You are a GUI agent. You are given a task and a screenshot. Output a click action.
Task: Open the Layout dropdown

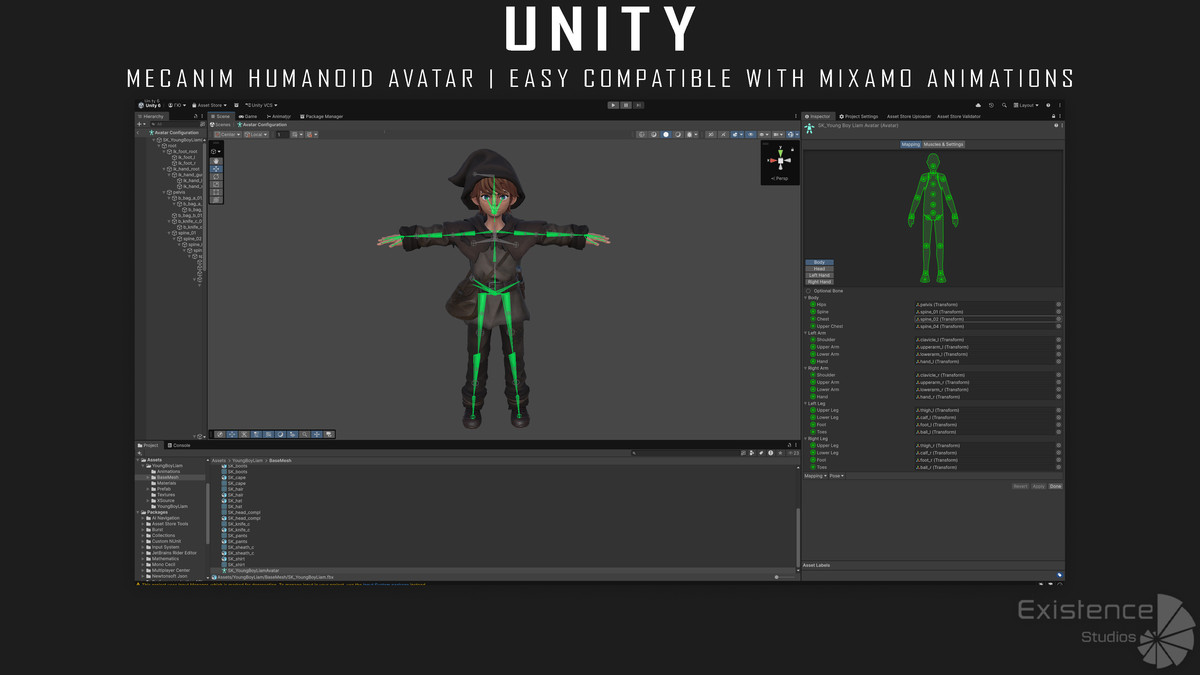[1025, 105]
